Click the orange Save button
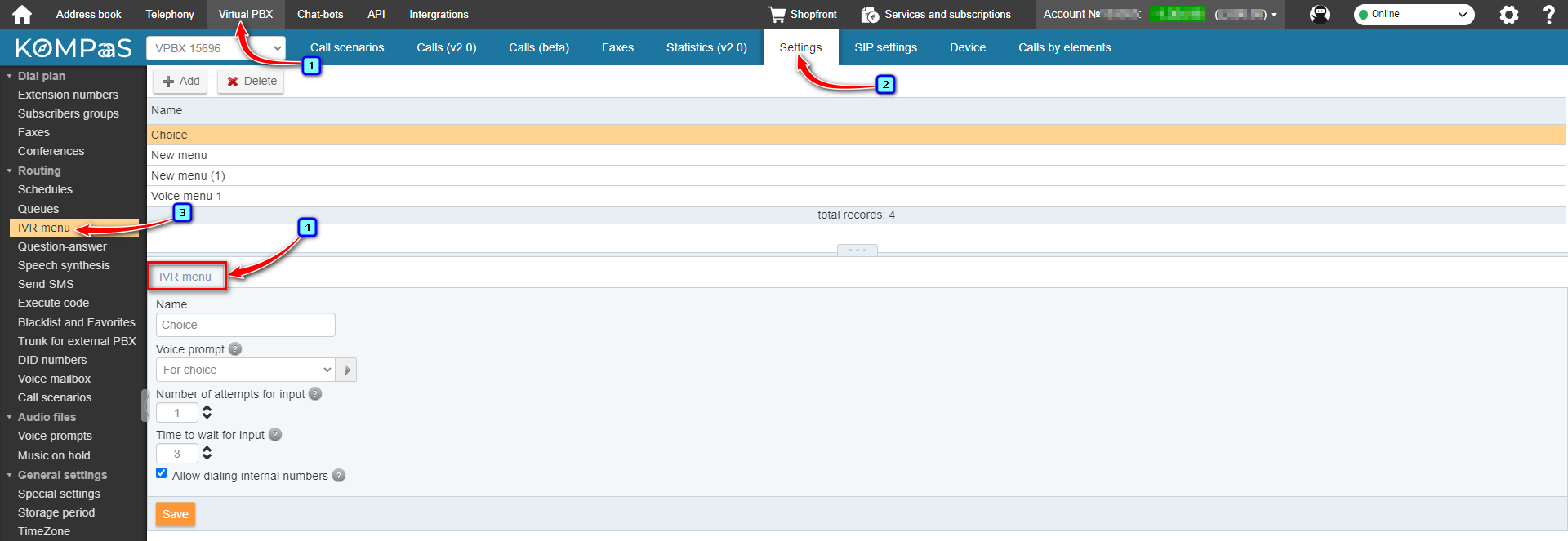This screenshot has height=541, width=1568. click(176, 514)
